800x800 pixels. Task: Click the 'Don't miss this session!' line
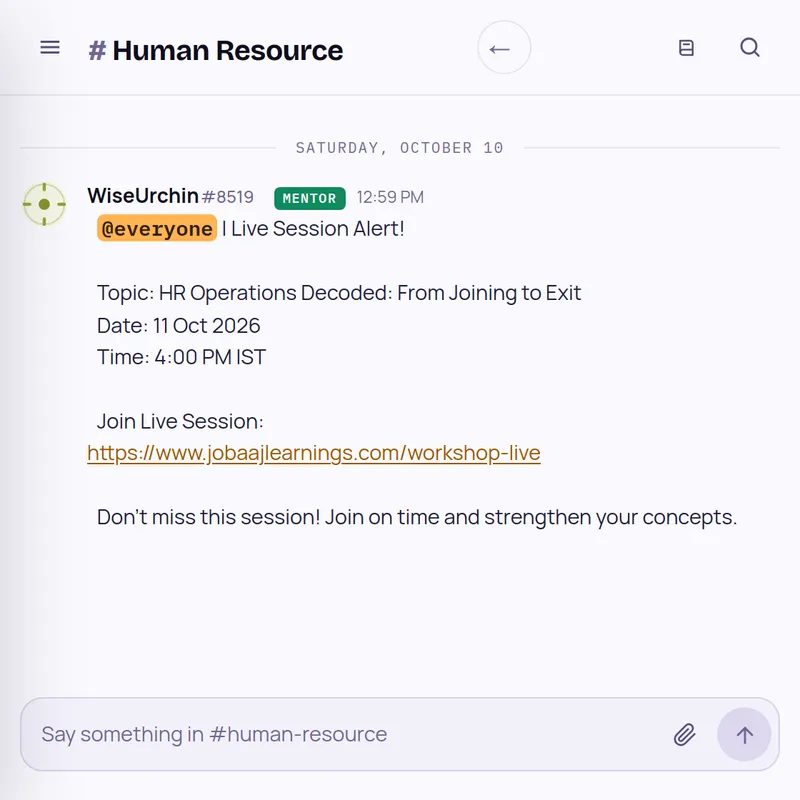pyautogui.click(x=417, y=517)
